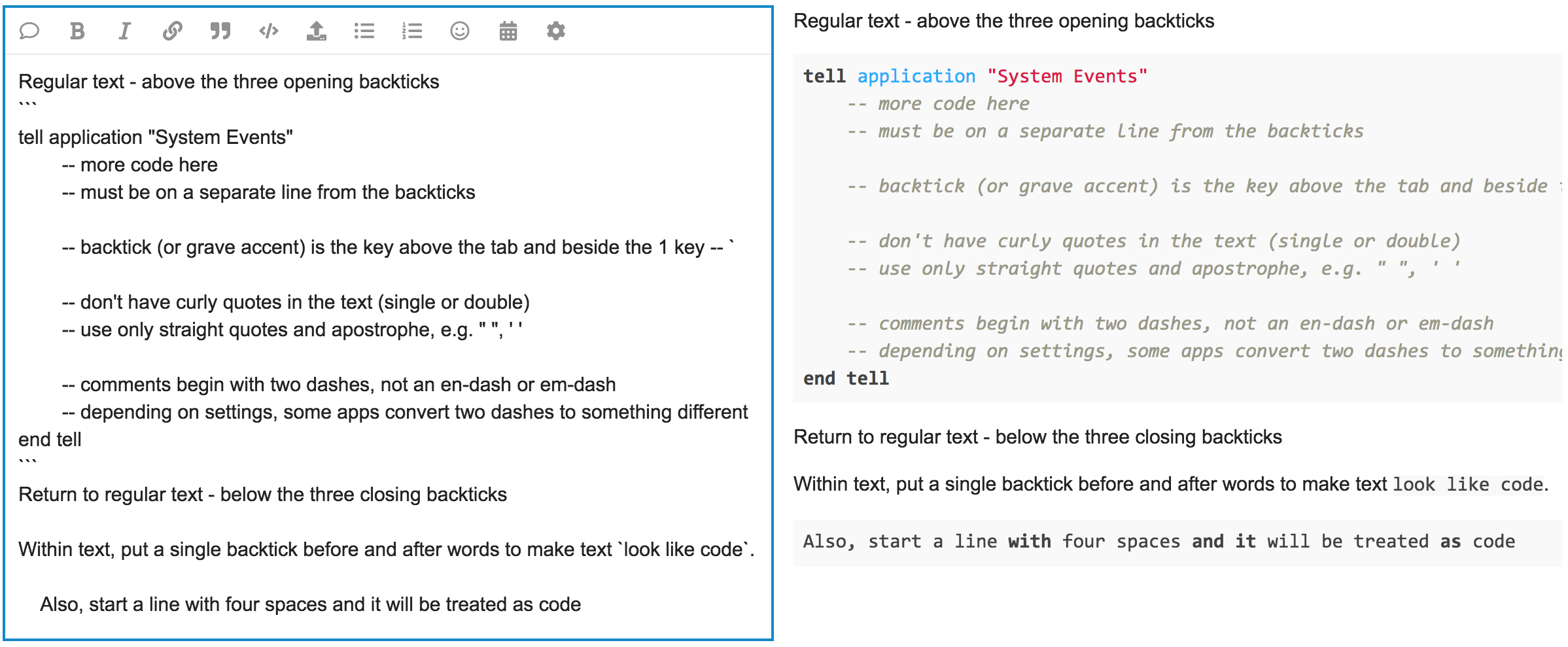Click preview comment about backtick grave accent

tap(1204, 186)
